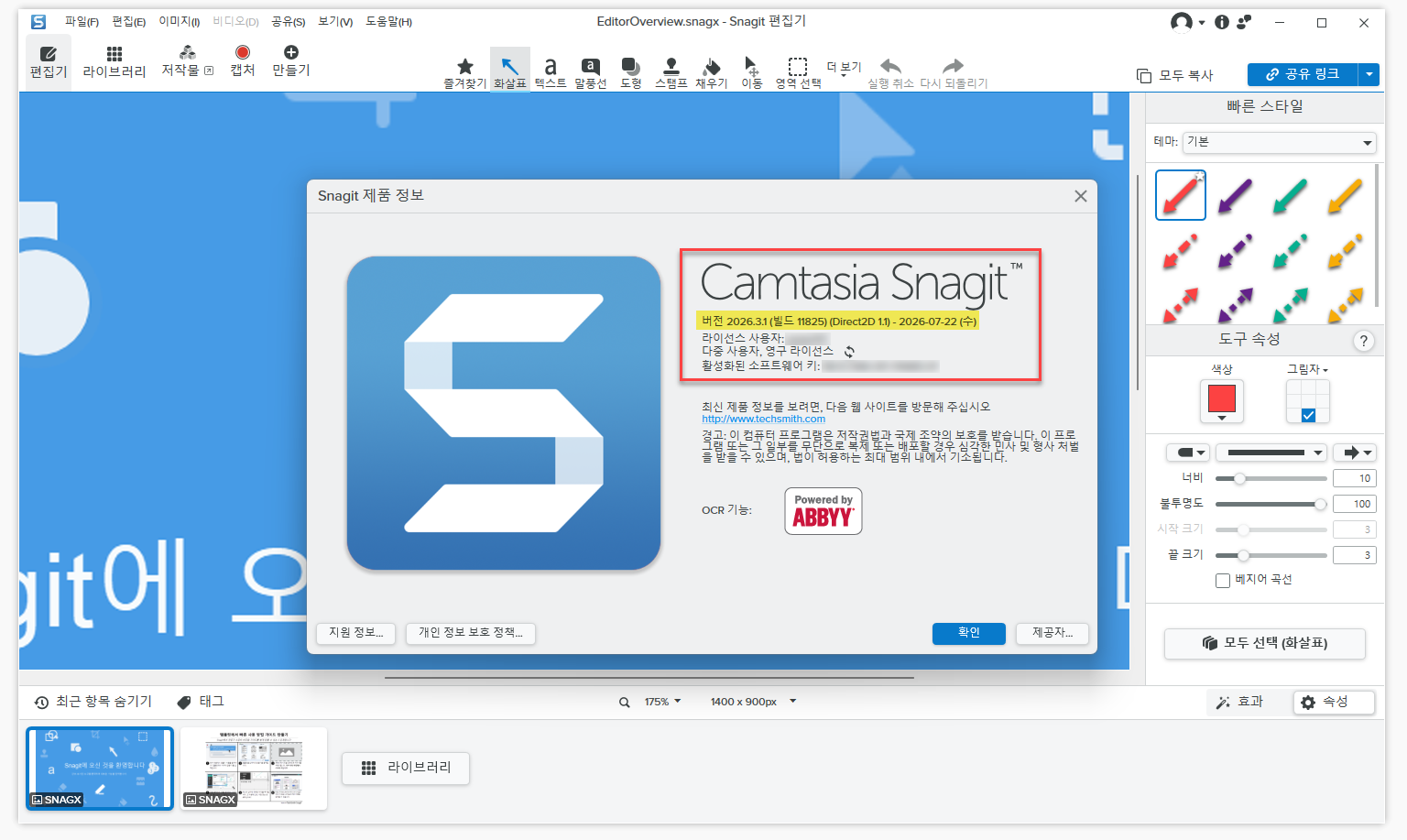Toggle the 속성 properties panel
1407x840 pixels.
(1334, 702)
